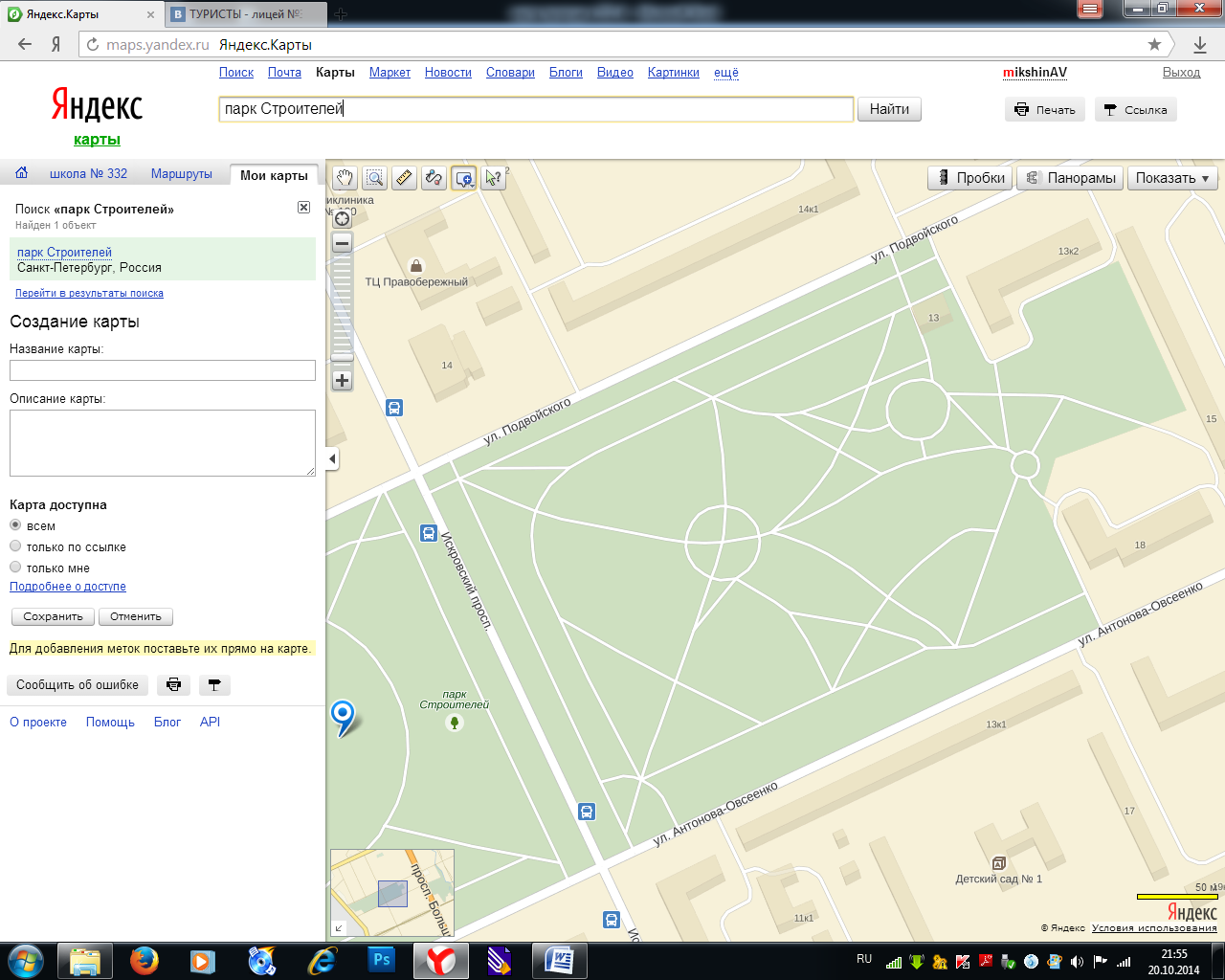Select the 'только по ссылке' radio button
The image size is (1225, 980).
[x=15, y=546]
